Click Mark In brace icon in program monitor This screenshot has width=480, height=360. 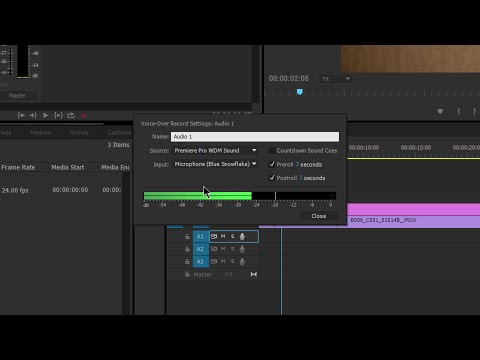(459, 111)
